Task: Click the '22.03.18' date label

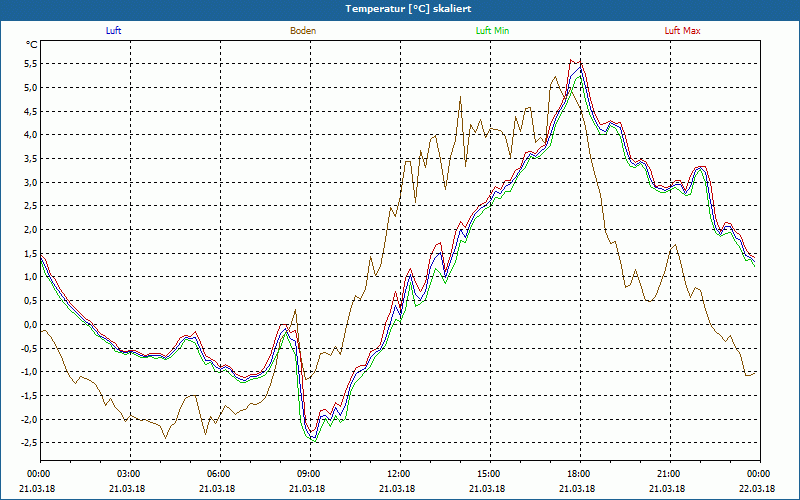Action: (x=757, y=488)
